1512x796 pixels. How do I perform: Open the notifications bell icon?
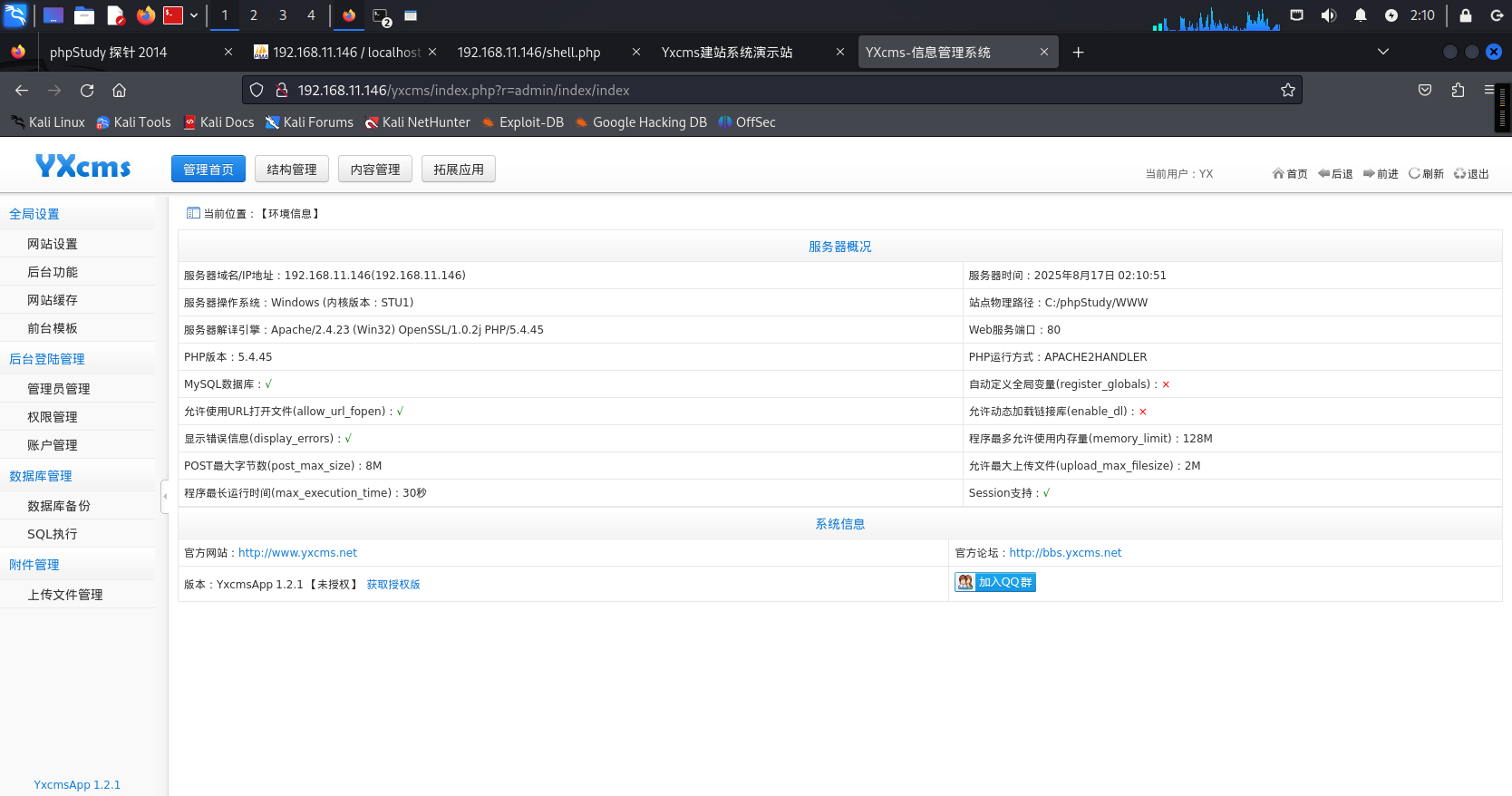[1361, 15]
